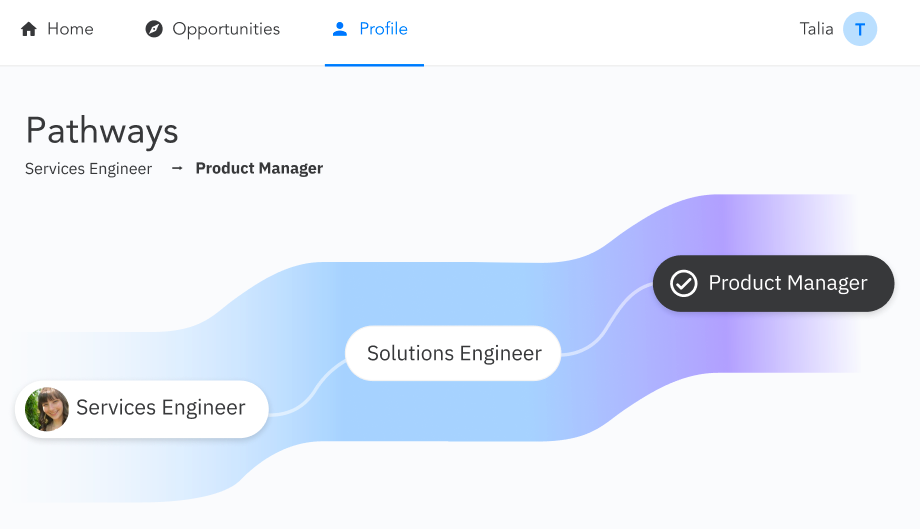Click the Services Engineer pathway node label
Screen dimensions: 920x529
tap(161, 408)
